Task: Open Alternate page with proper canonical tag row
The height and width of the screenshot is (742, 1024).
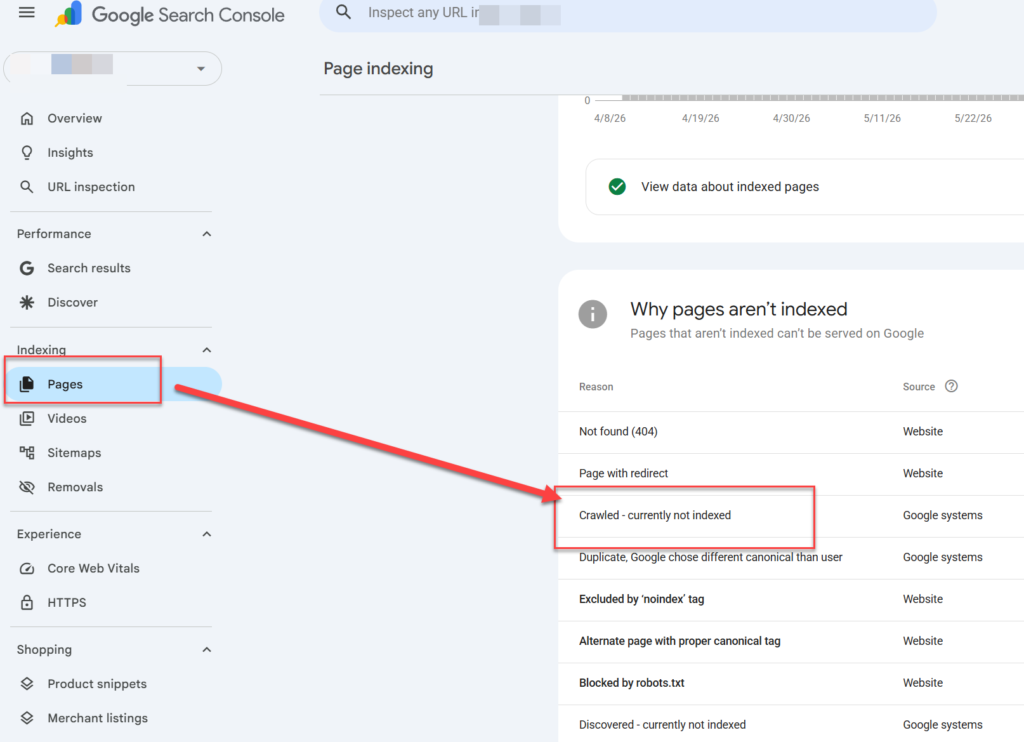Action: [791, 641]
